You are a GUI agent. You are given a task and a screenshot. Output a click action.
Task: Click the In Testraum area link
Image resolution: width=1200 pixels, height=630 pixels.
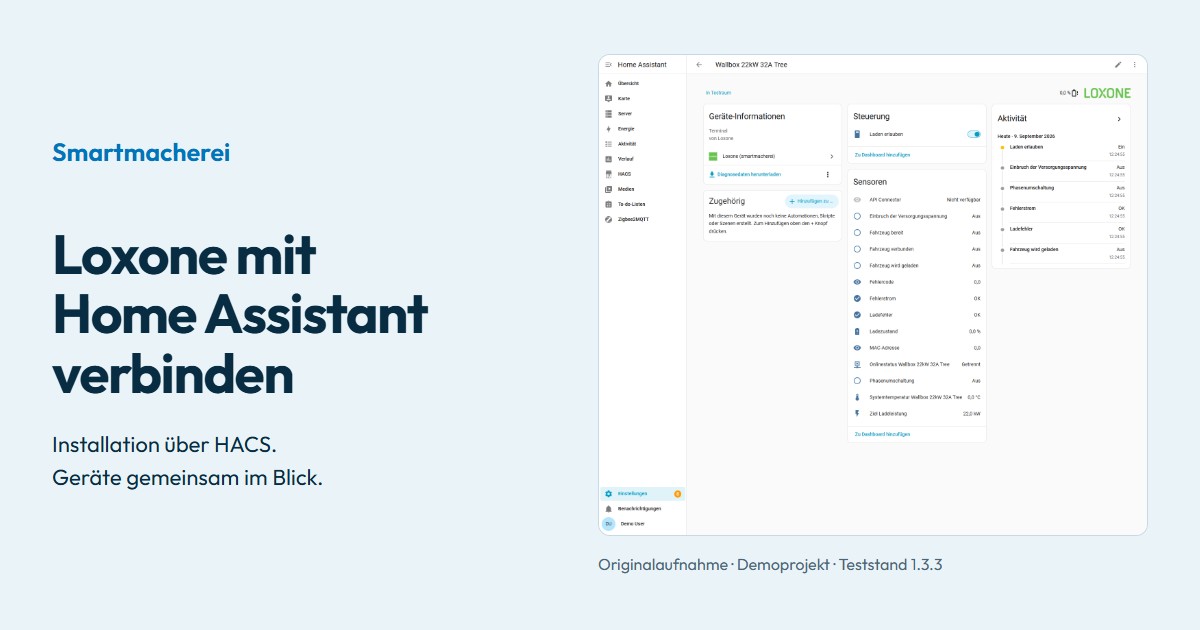718,93
